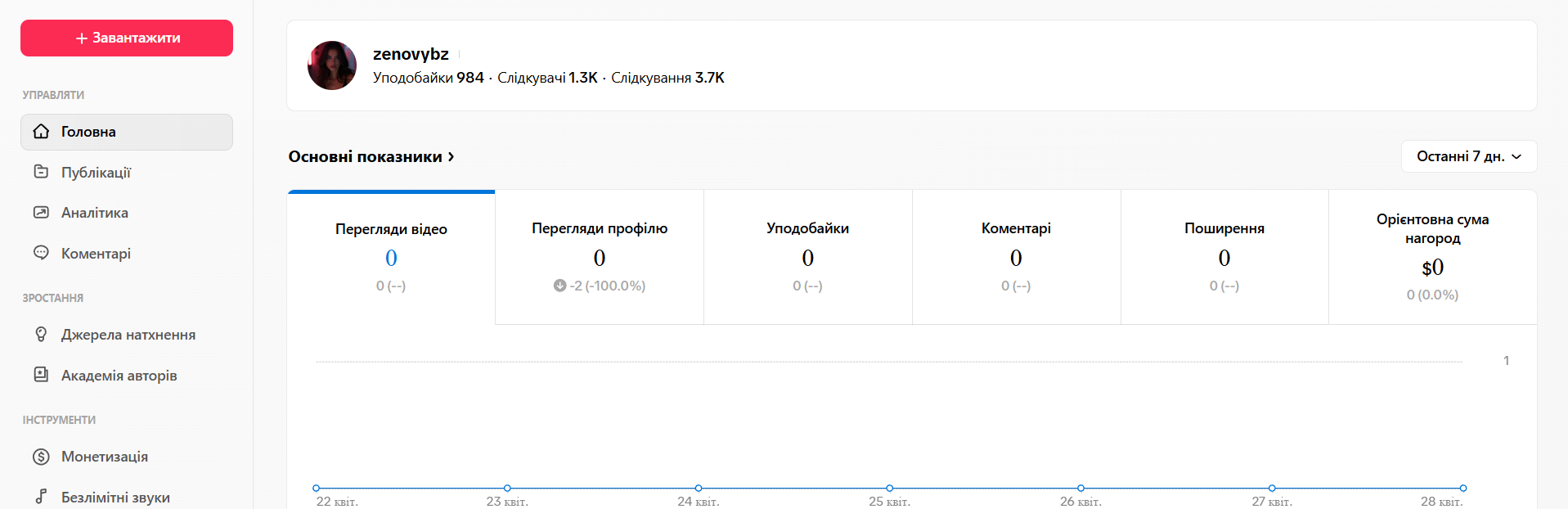Click the Монетизація dollar icon

[41, 457]
